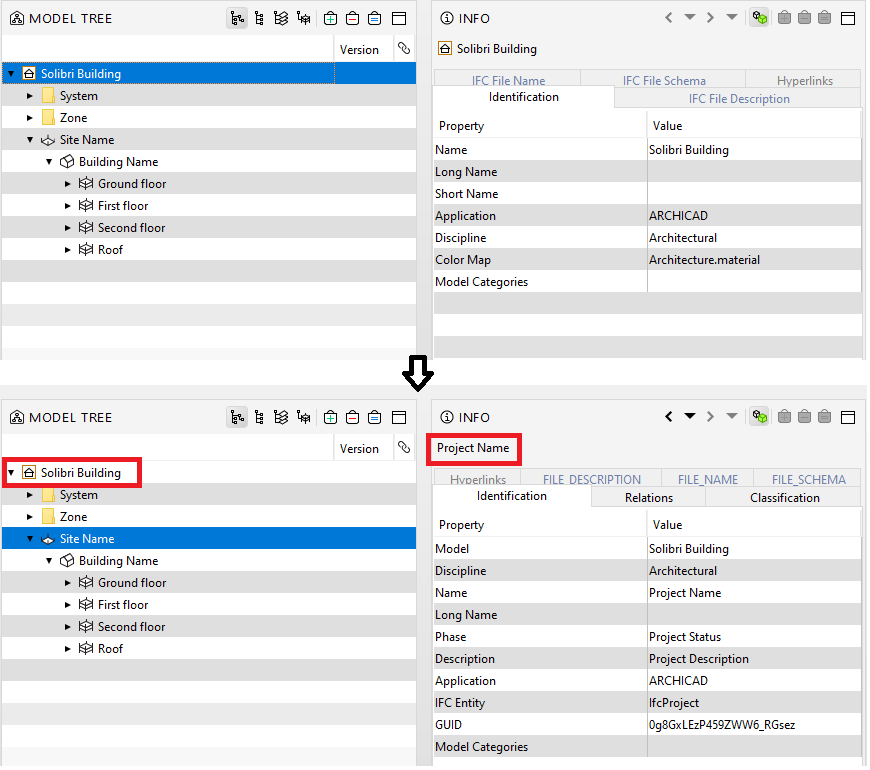Select Second floor row in upper Model Tree
870x770 pixels.
pyautogui.click(x=209, y=228)
